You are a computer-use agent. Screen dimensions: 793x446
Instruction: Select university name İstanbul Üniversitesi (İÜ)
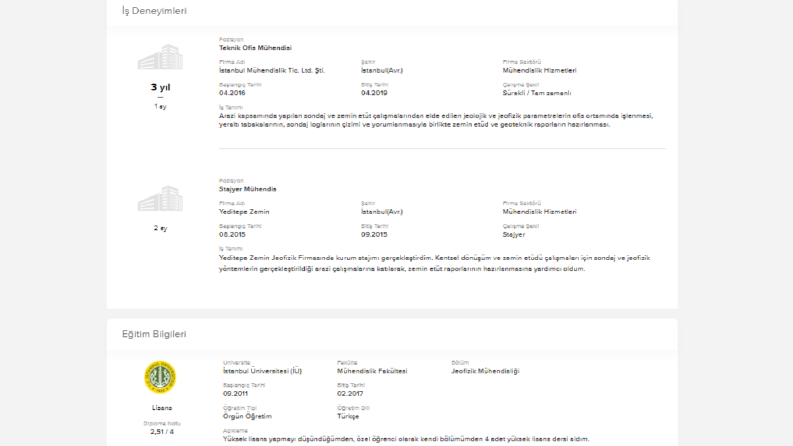click(262, 371)
